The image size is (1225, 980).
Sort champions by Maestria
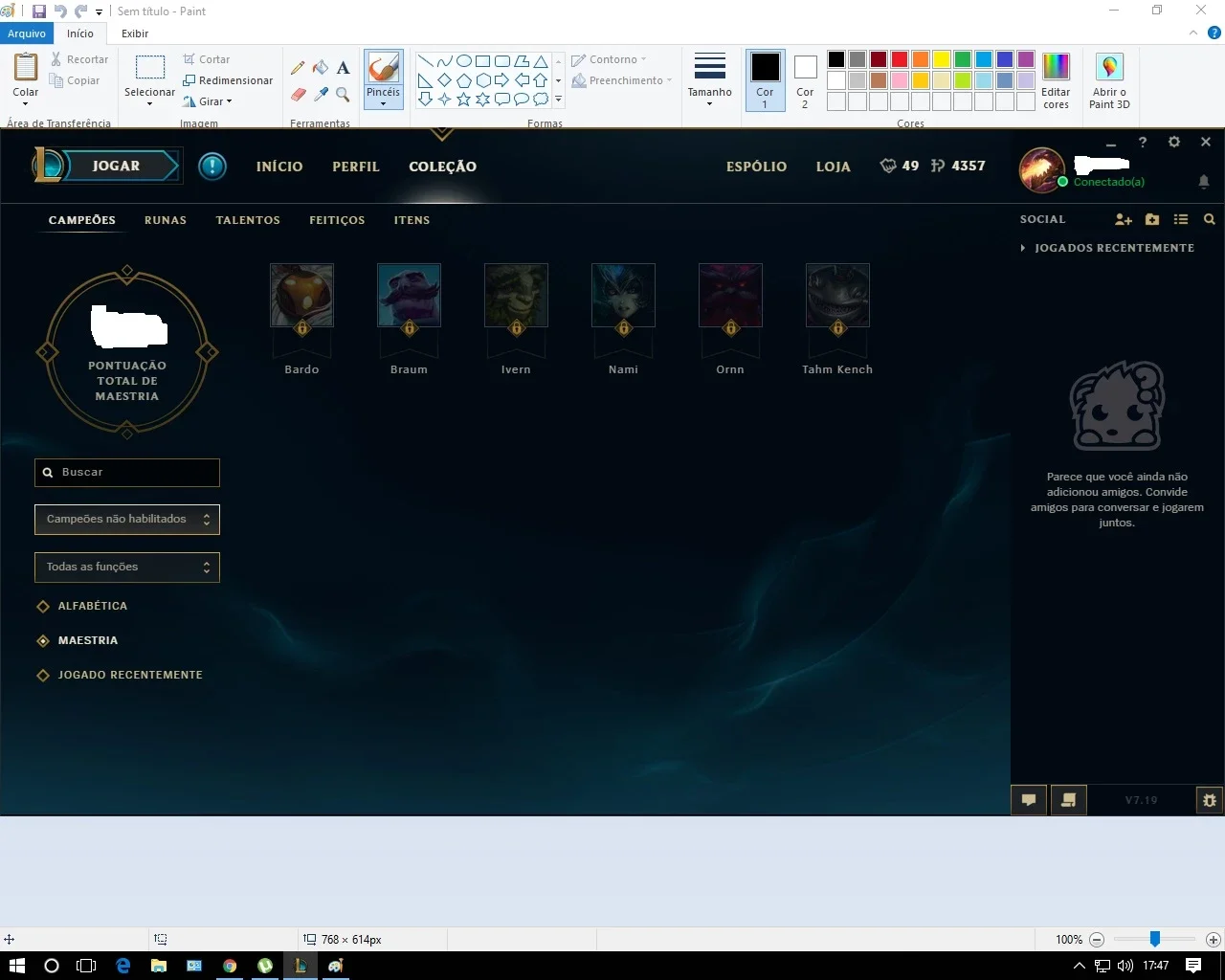[78, 640]
